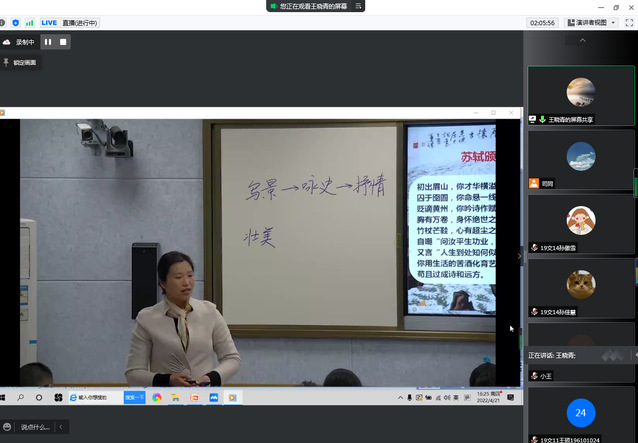Collapse the chat bar with the left chevron
638x443 pixels.
point(61,427)
